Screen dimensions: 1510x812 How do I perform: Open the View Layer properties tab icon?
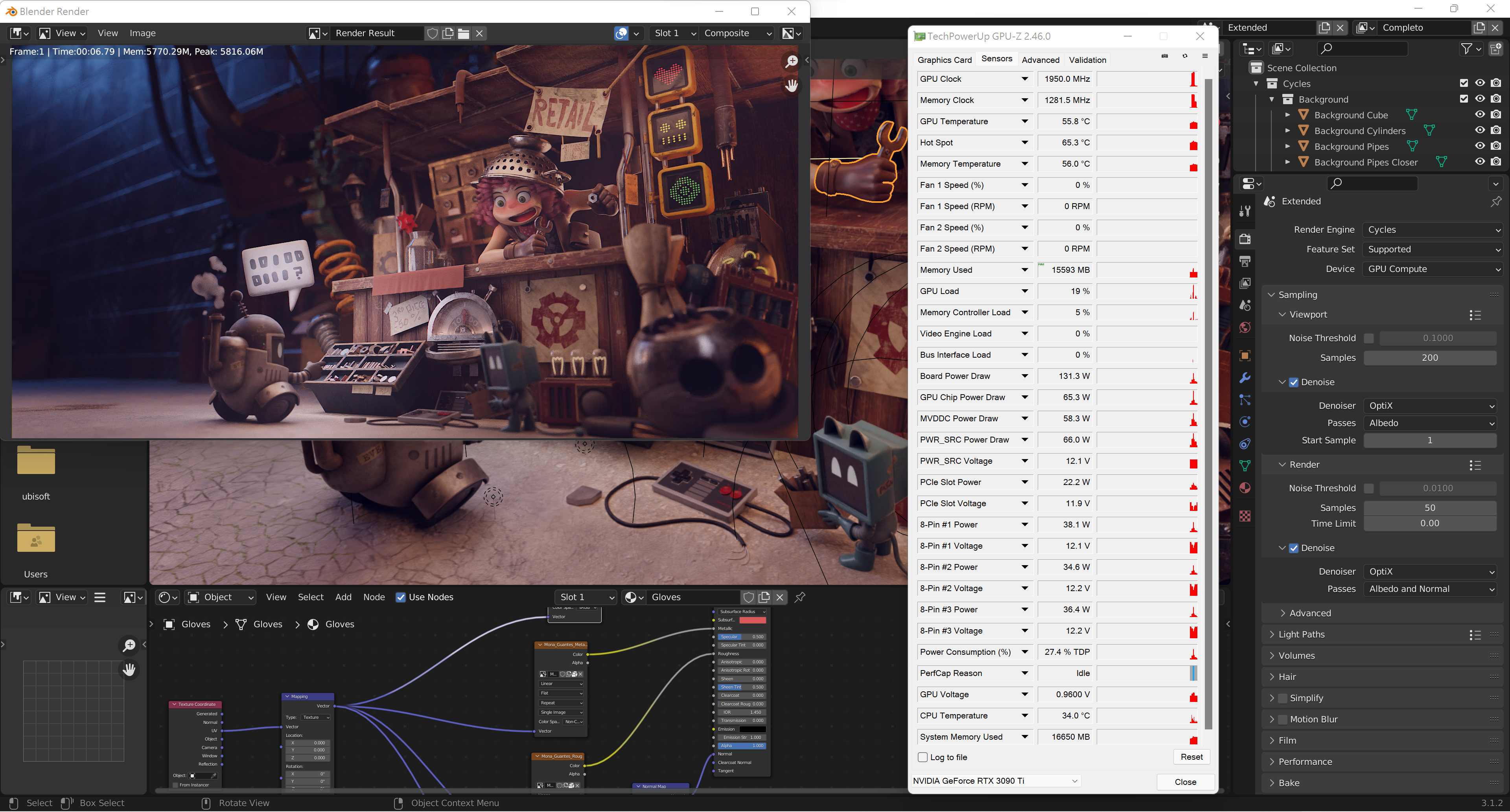tap(1245, 283)
